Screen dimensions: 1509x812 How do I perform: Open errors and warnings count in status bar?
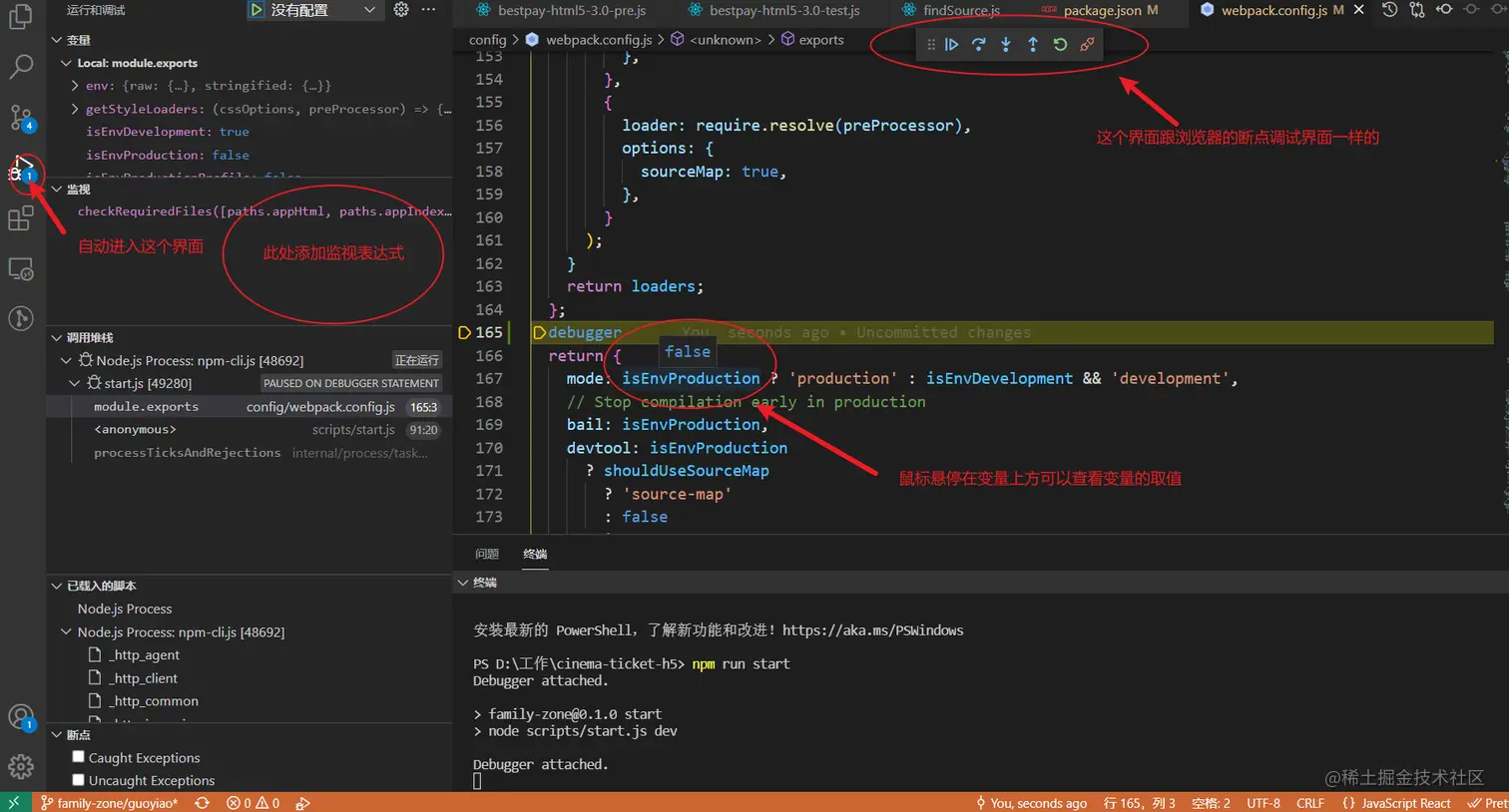252,803
